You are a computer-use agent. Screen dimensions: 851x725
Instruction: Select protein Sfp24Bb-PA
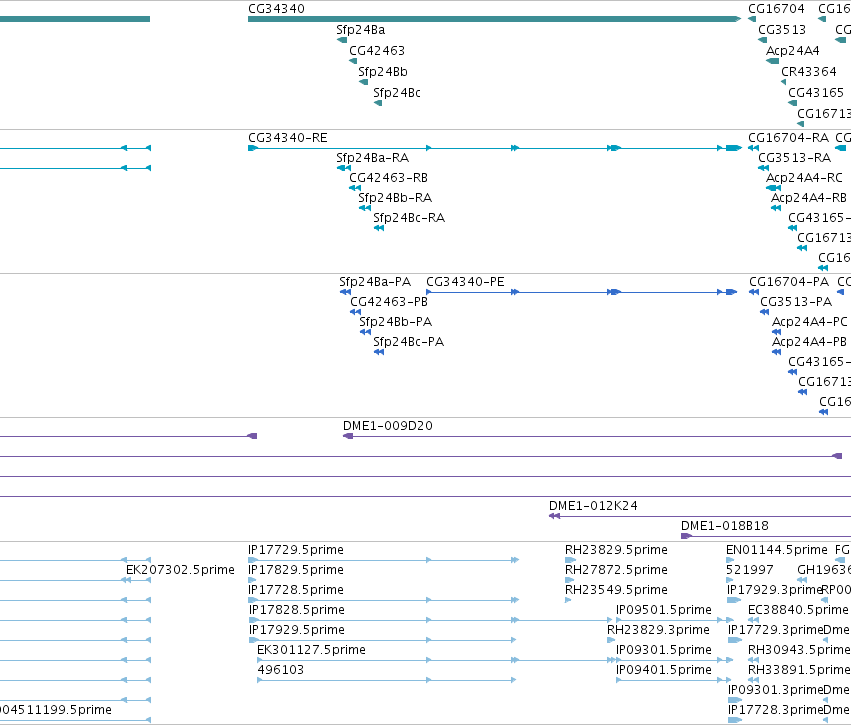365,333
